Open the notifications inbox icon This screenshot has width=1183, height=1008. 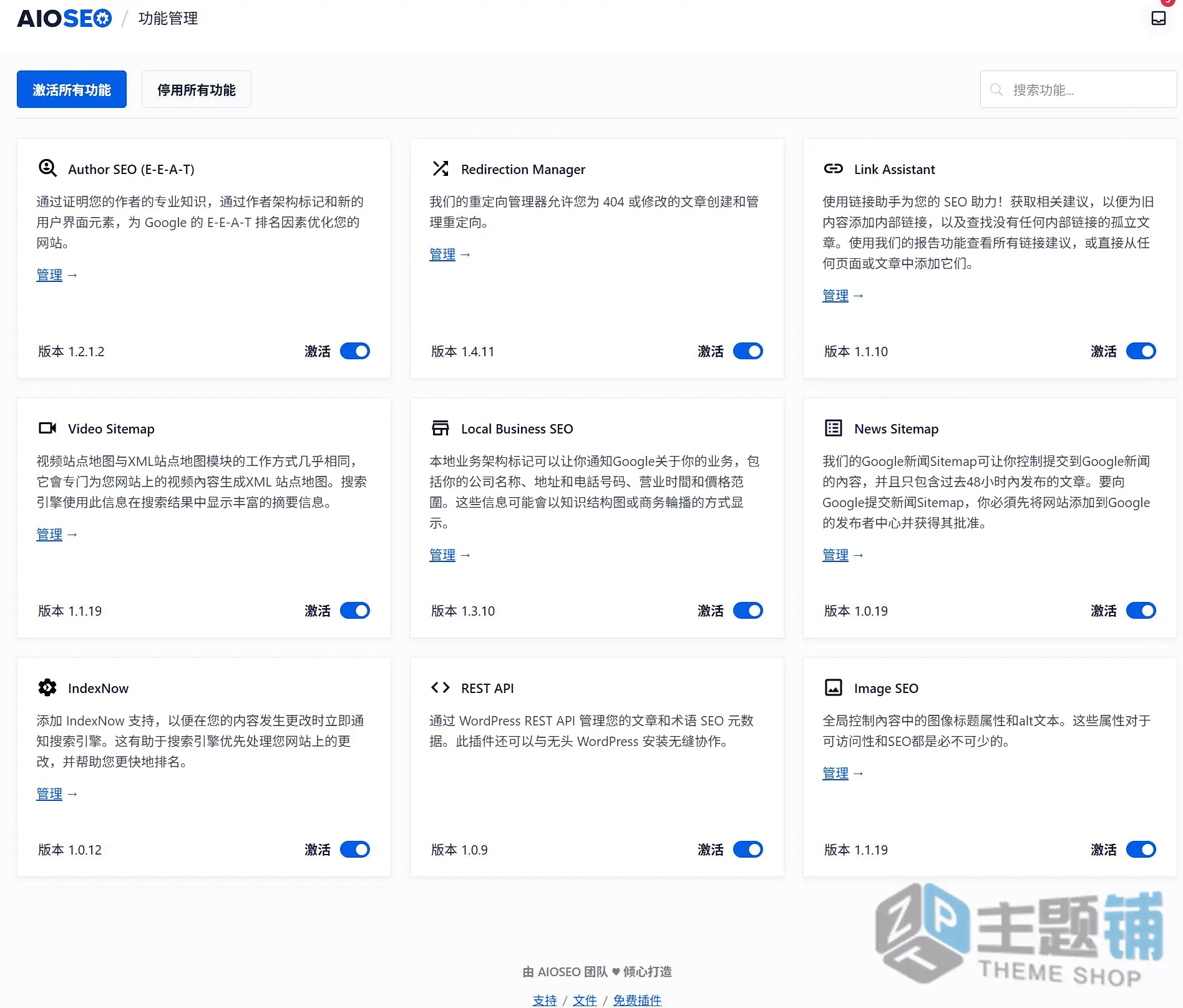(x=1159, y=18)
